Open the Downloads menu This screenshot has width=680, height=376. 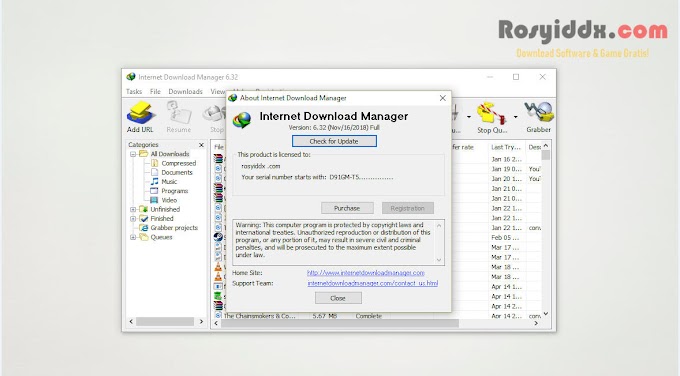(x=185, y=92)
